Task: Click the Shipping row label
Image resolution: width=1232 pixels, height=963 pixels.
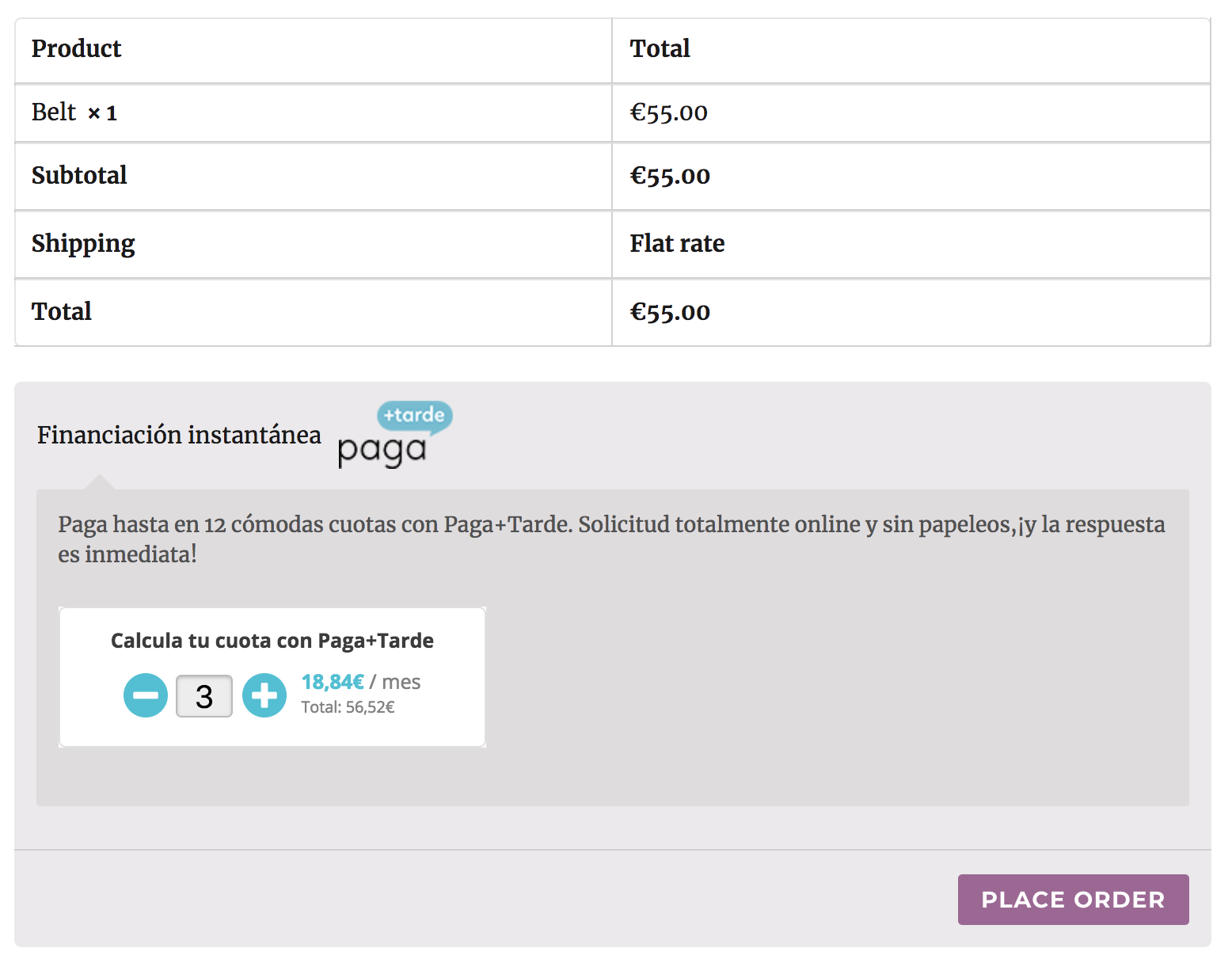Action: tap(83, 243)
